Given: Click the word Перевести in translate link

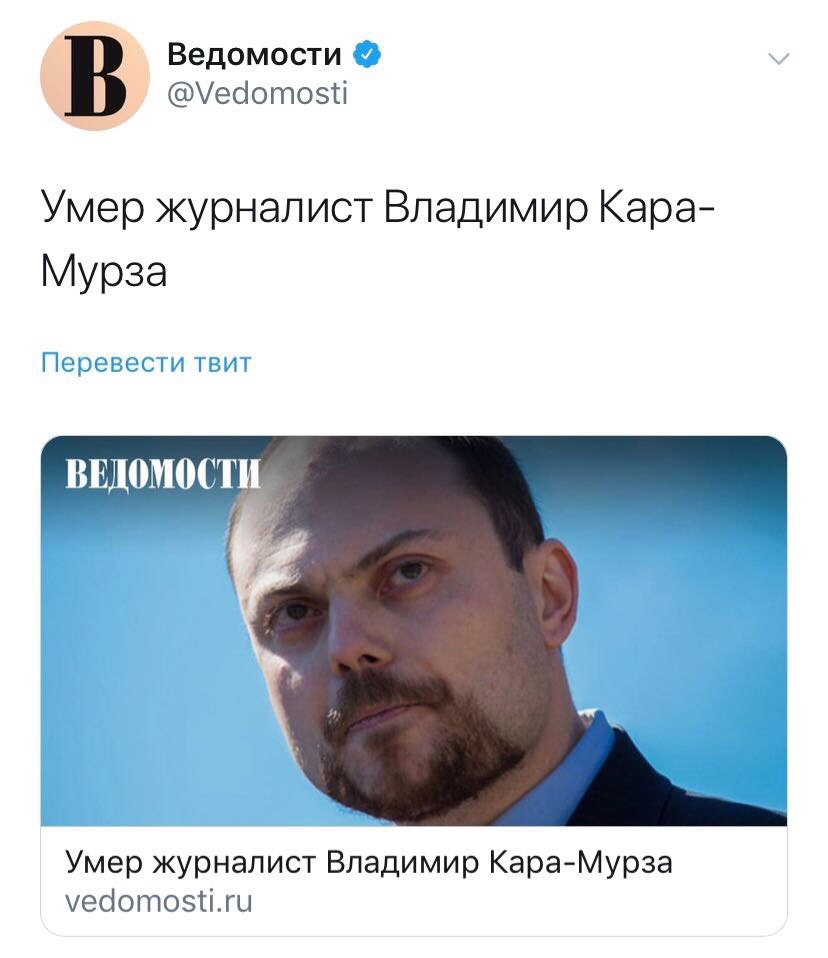Looking at the screenshot, I should coord(113,363).
